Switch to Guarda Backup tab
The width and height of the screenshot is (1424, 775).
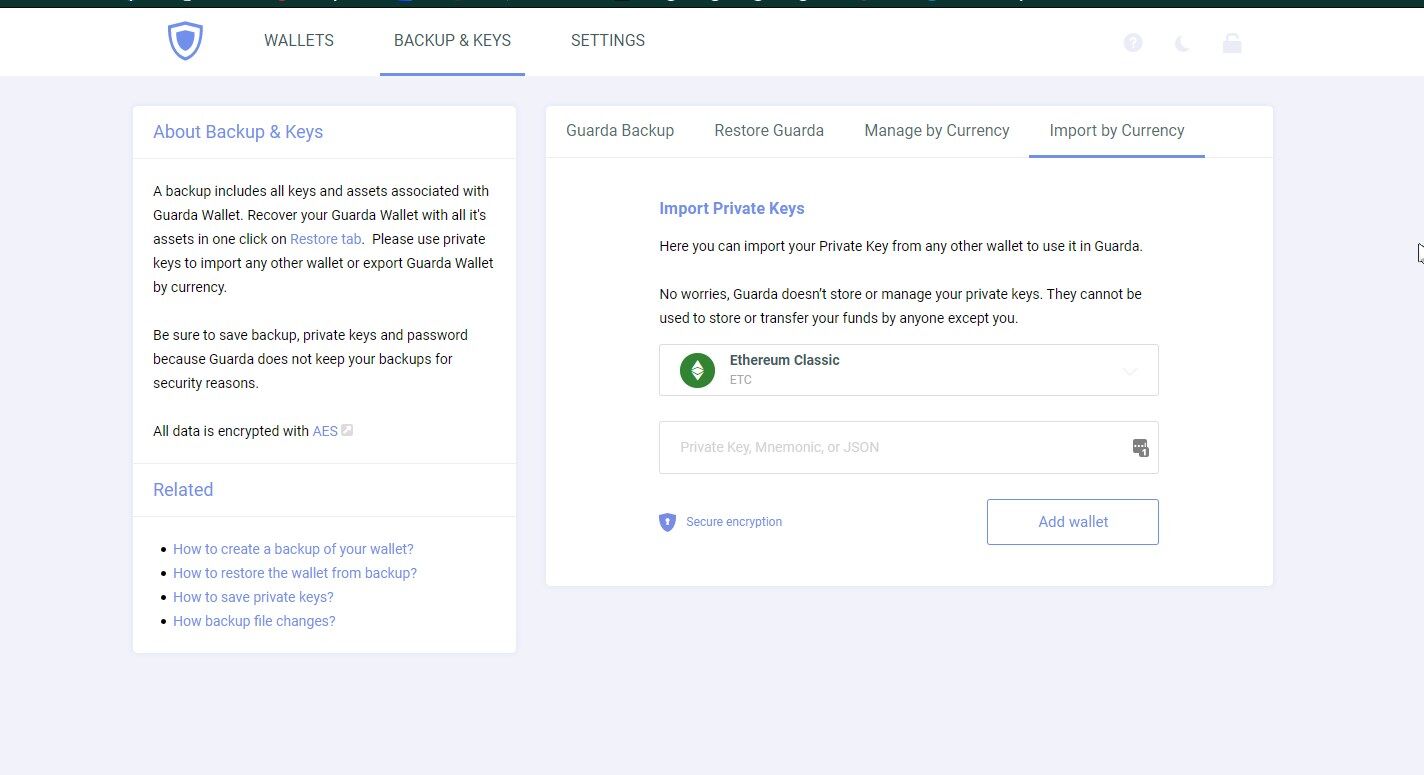620,131
